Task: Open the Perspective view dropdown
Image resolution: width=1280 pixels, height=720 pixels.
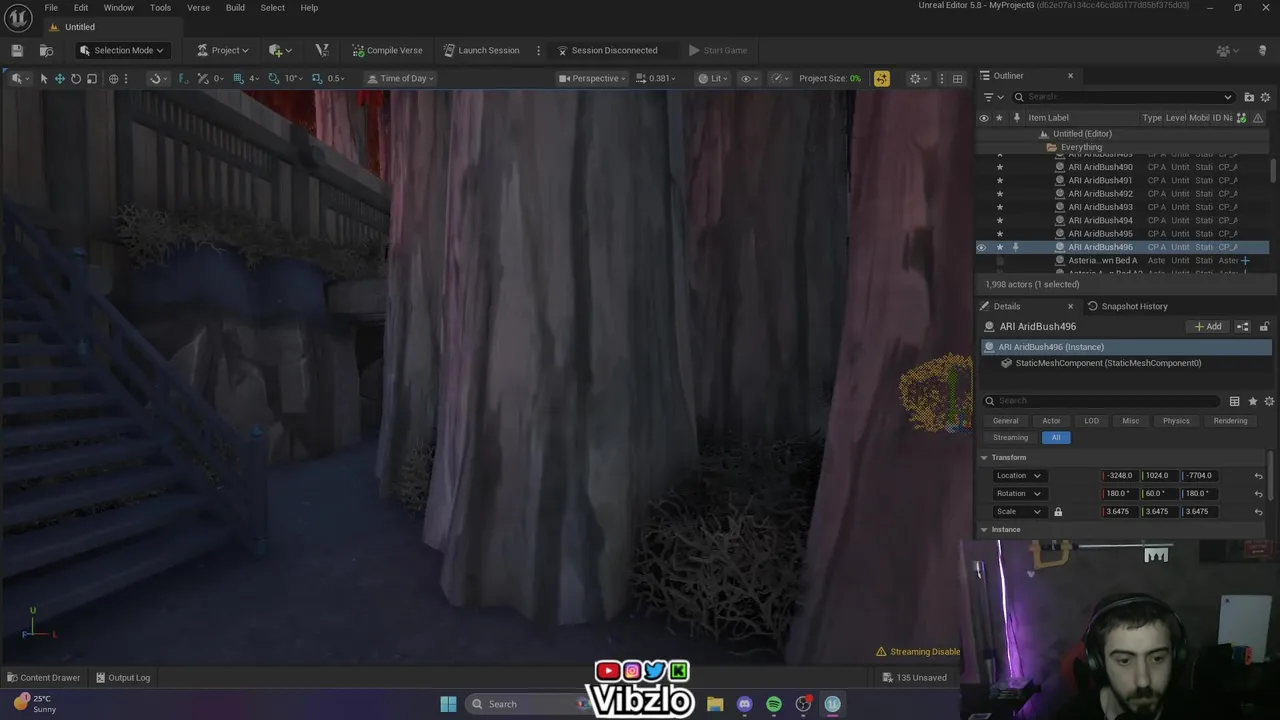Action: (x=592, y=78)
